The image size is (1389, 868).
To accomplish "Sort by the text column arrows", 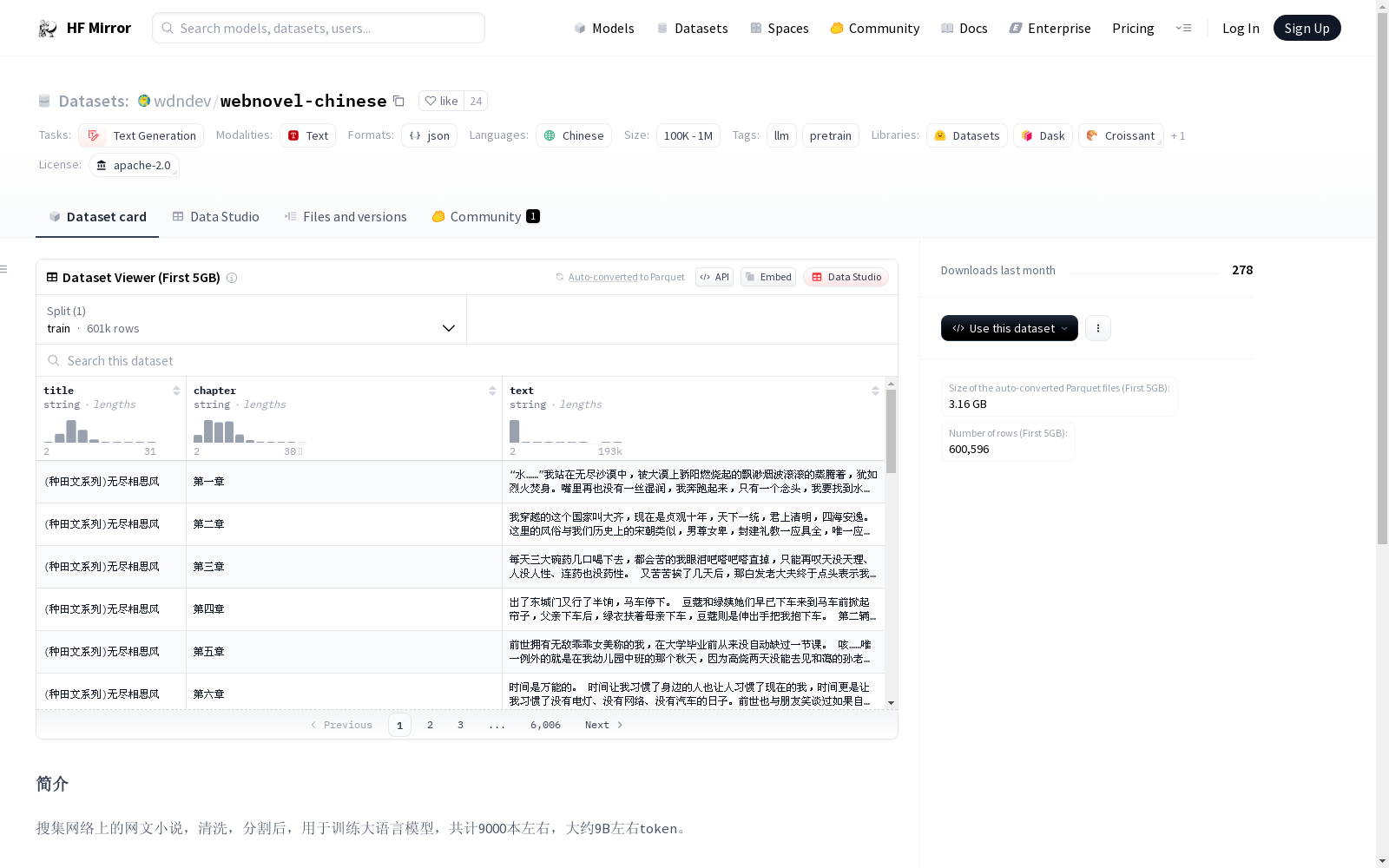I will pos(875,391).
